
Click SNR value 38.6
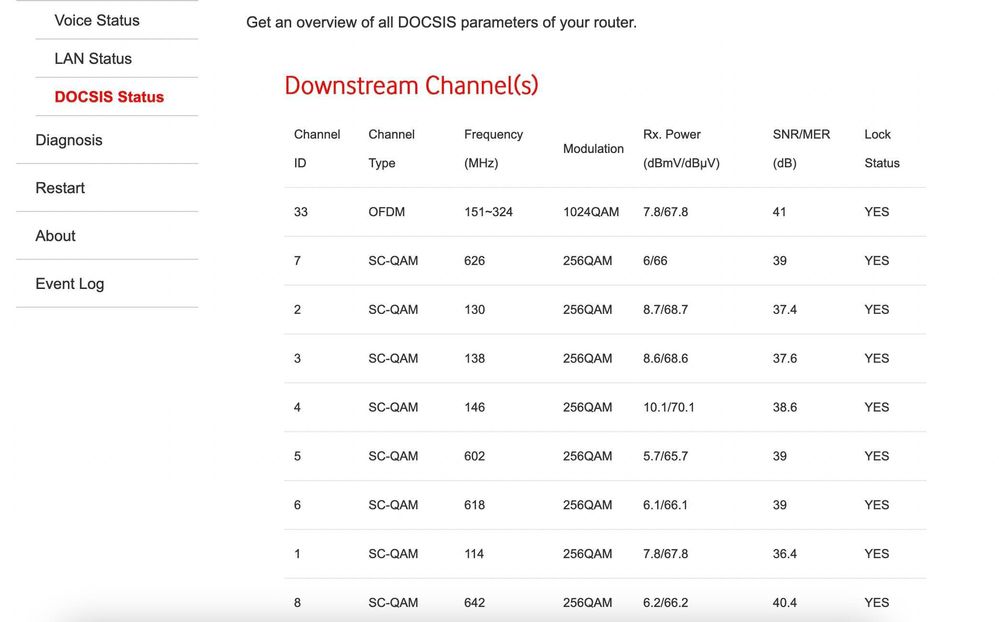tap(784, 407)
